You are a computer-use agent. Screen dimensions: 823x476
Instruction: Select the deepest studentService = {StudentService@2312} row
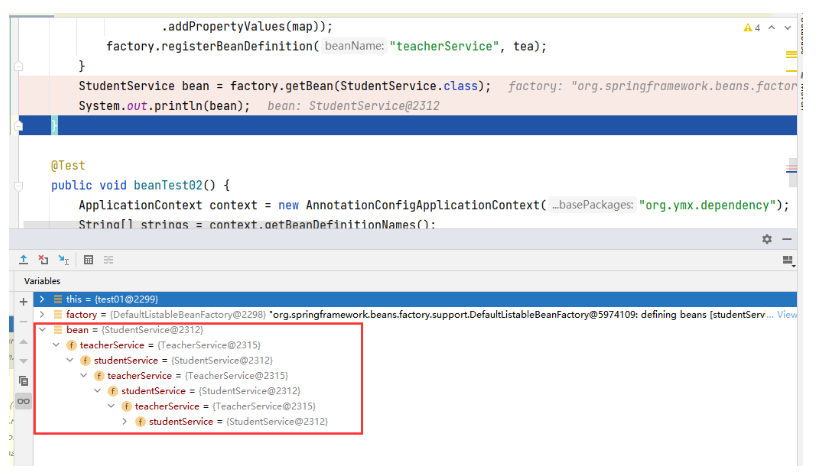point(415,421)
